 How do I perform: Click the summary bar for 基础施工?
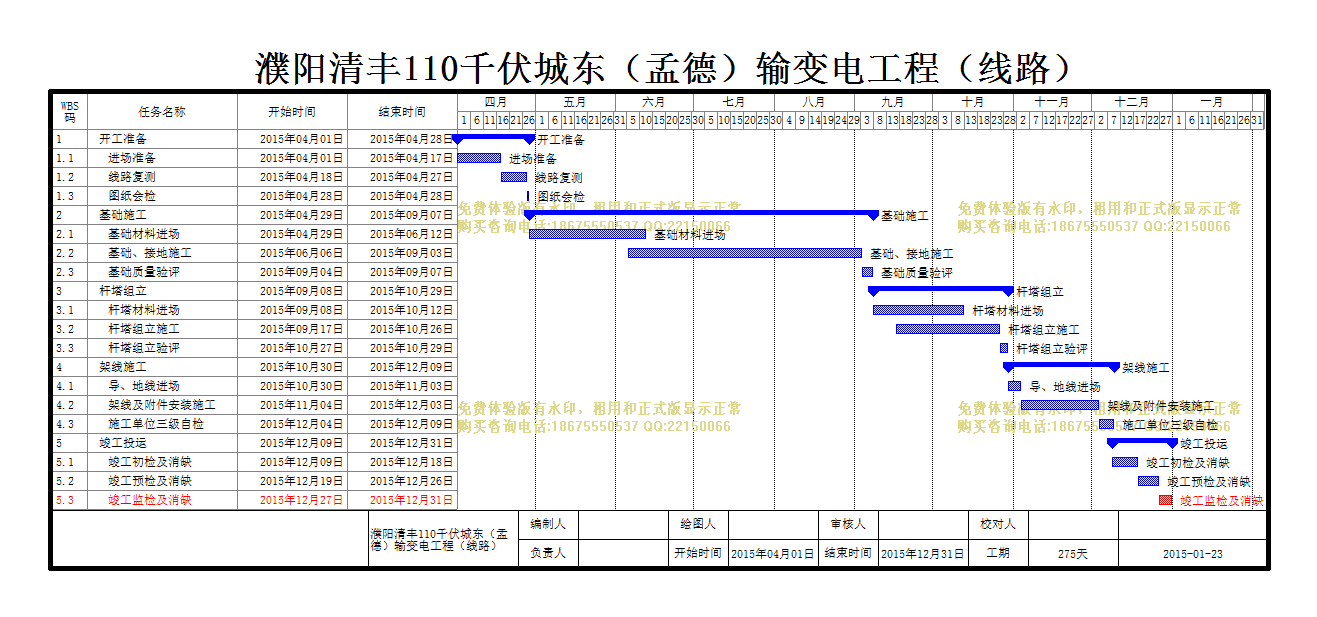point(702,214)
